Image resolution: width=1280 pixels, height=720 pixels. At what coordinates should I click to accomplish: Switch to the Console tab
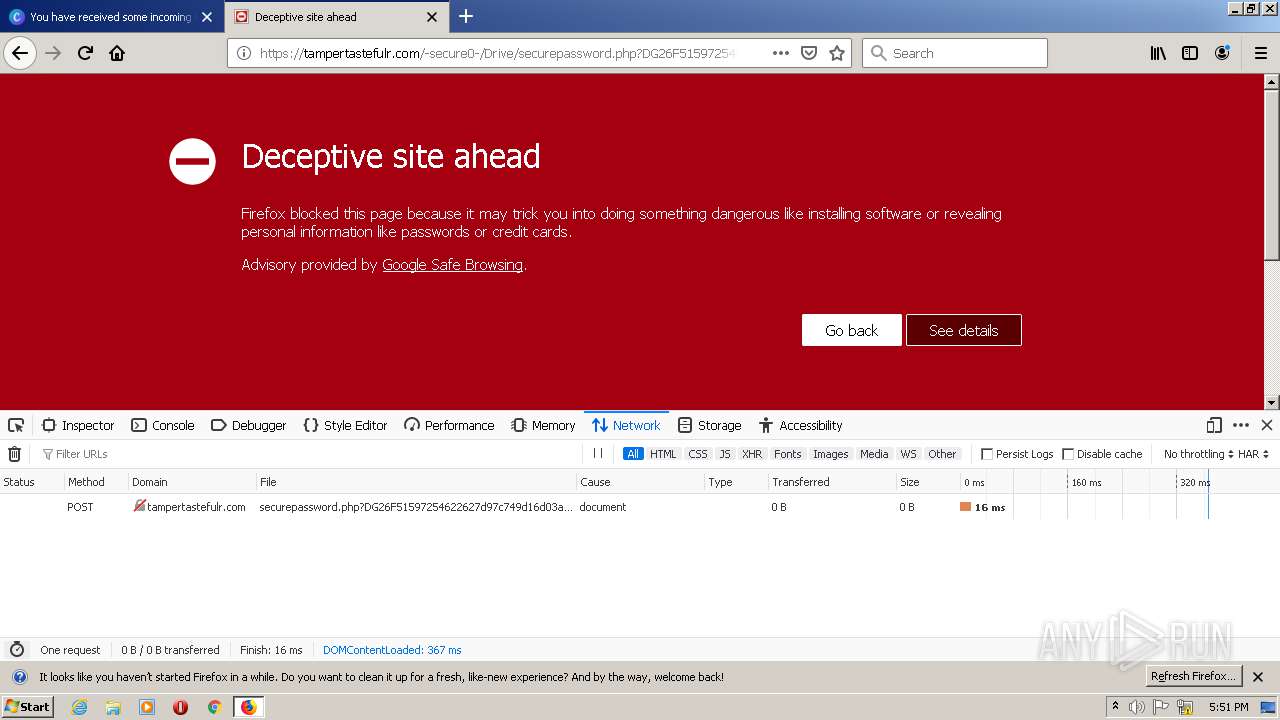click(x=163, y=425)
